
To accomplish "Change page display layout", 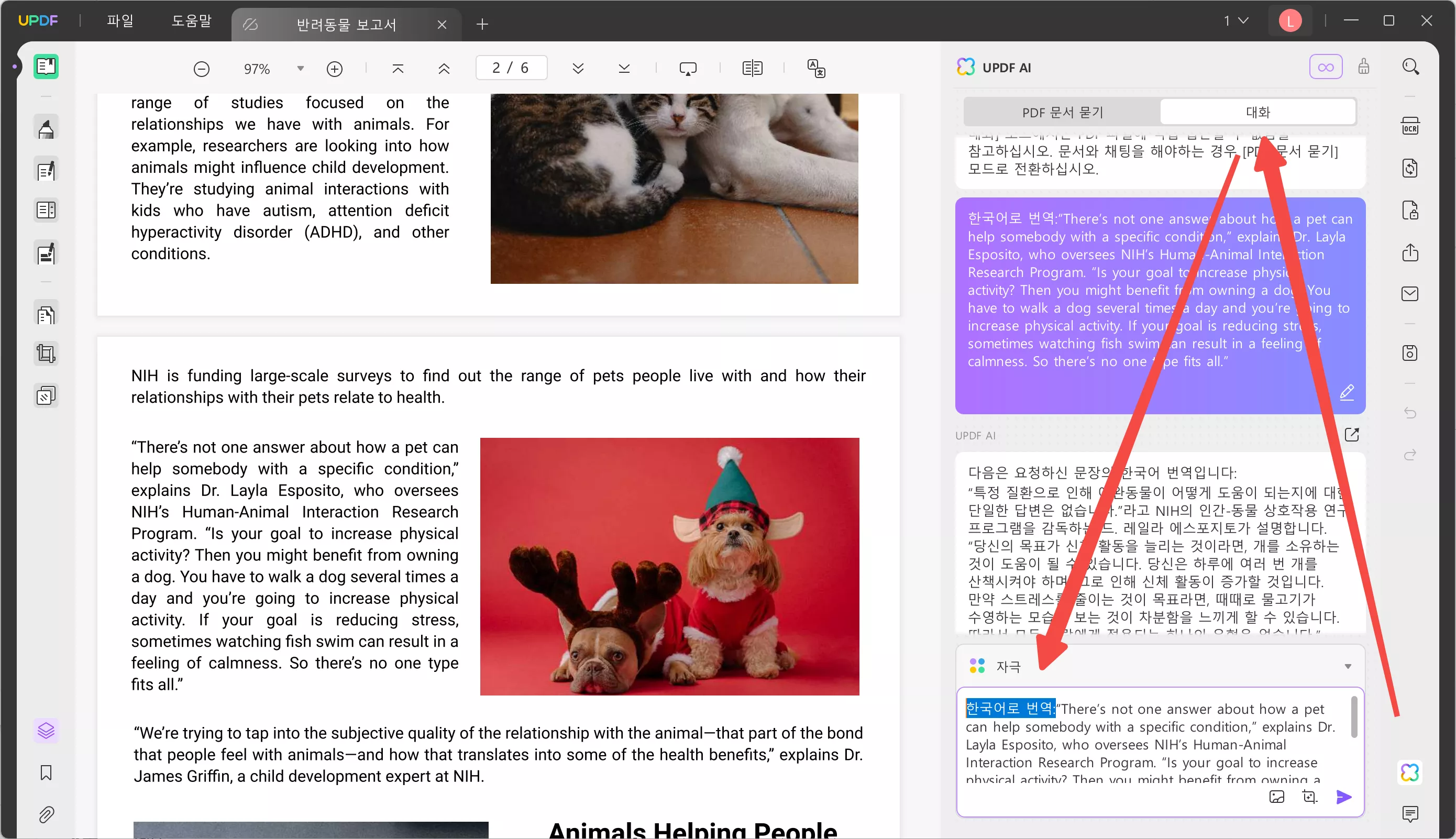I will (x=752, y=69).
